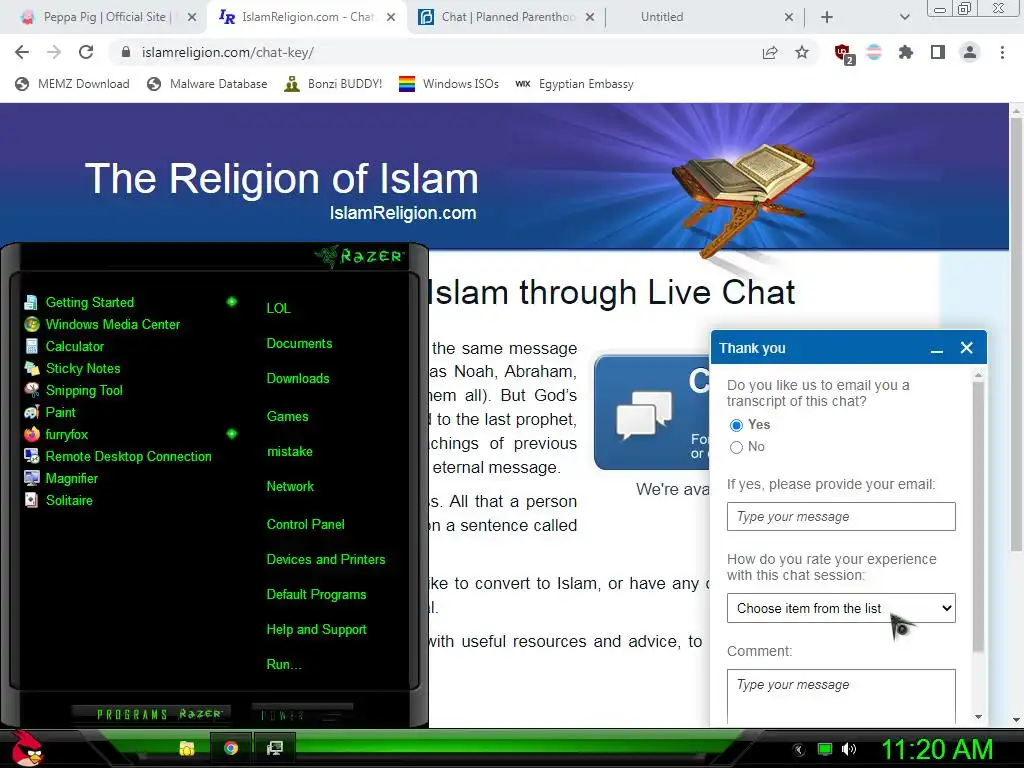Image resolution: width=1024 pixels, height=768 pixels.
Task: Expand the tab search chevron
Action: [x=904, y=17]
